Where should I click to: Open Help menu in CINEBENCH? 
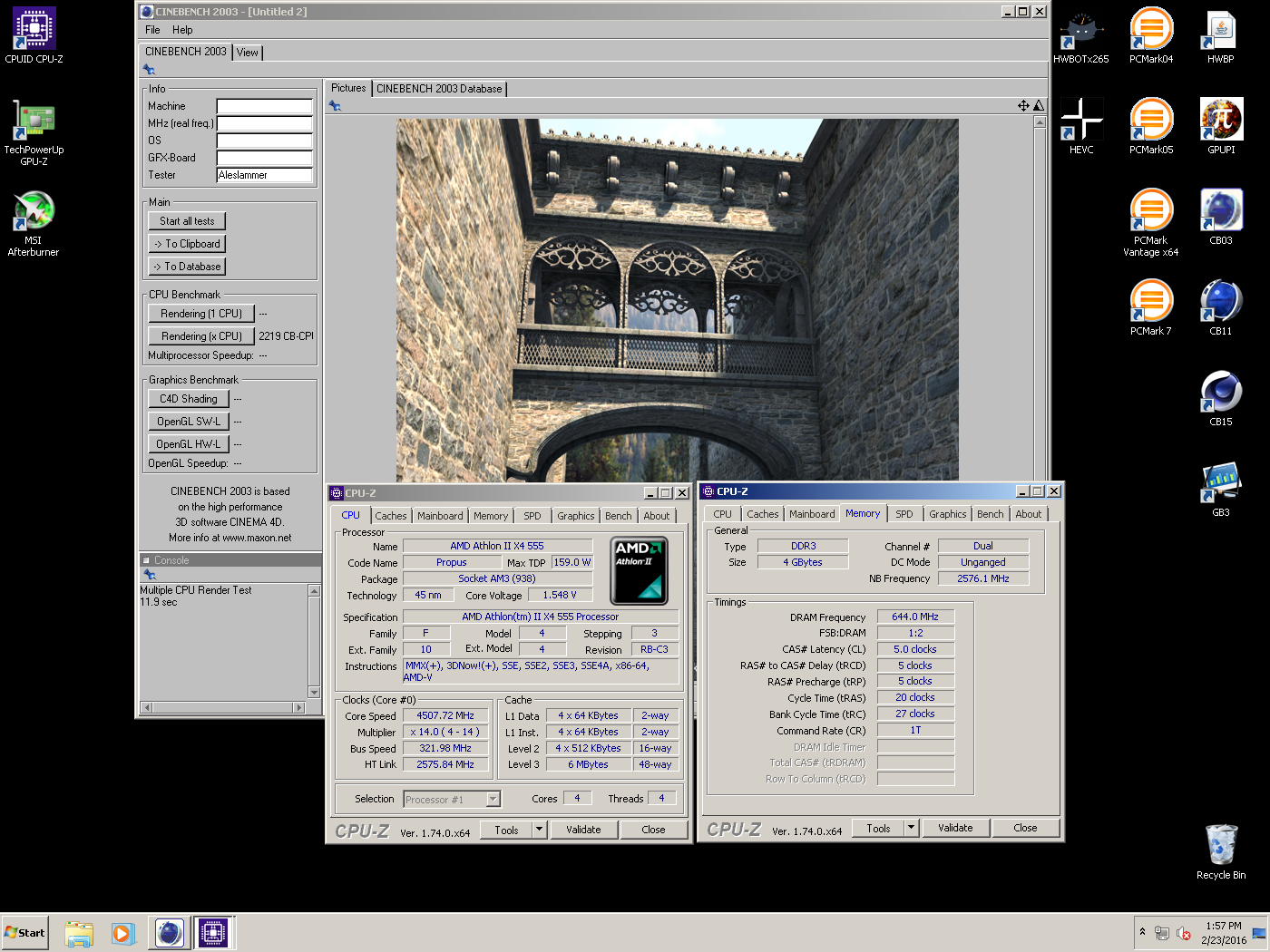click(182, 30)
